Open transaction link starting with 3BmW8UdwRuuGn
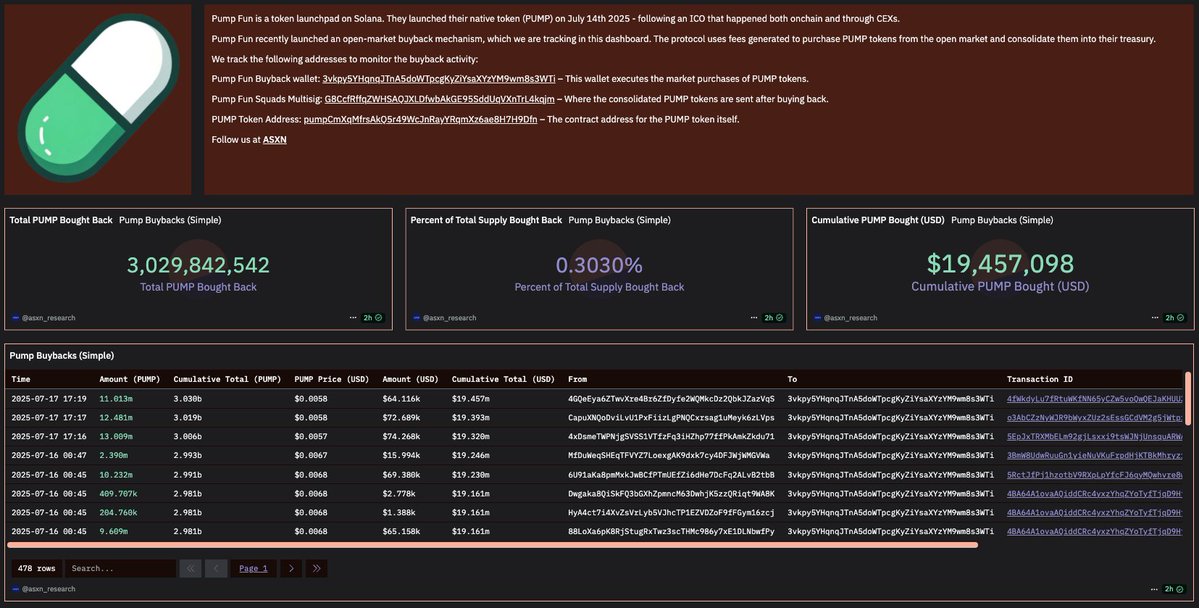Screen dimensions: 1199x608 (x=1094, y=455)
